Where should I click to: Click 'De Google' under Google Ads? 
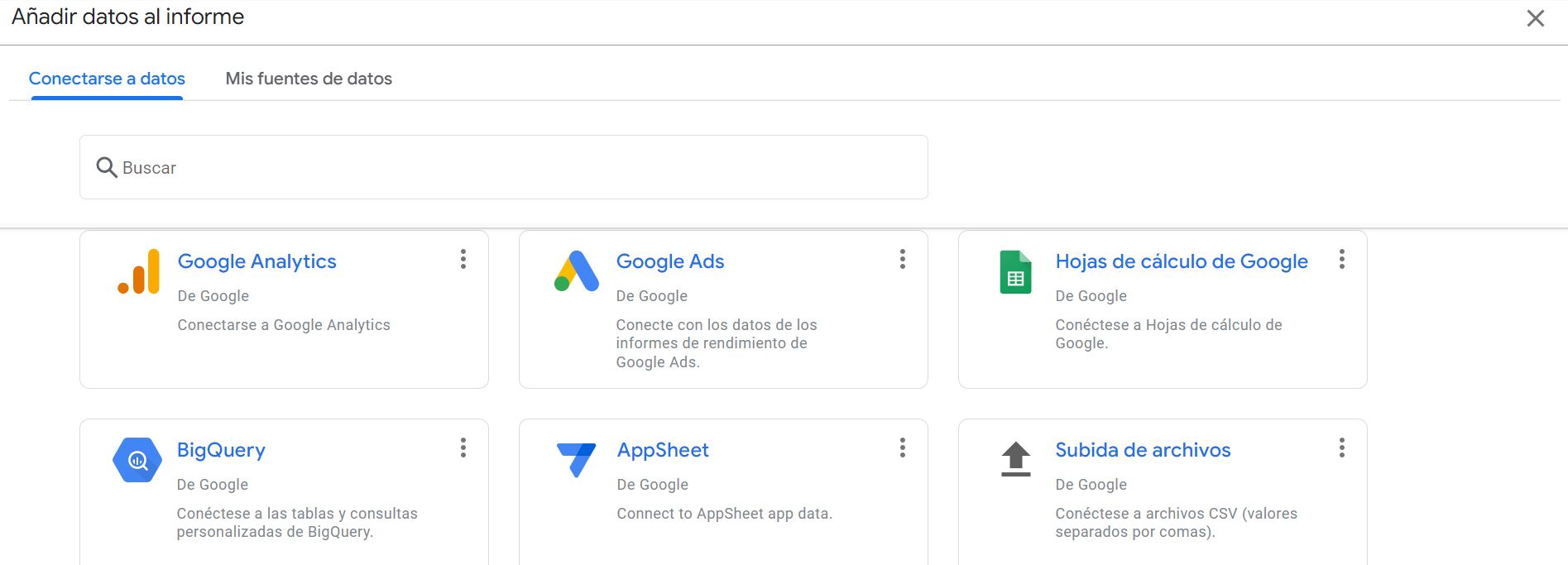651,296
